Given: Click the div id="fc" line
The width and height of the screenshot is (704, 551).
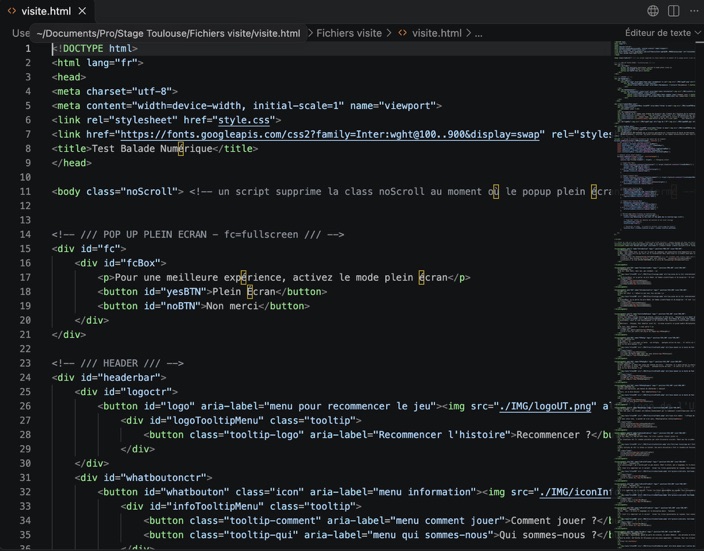Looking at the screenshot, I should (x=89, y=249).
